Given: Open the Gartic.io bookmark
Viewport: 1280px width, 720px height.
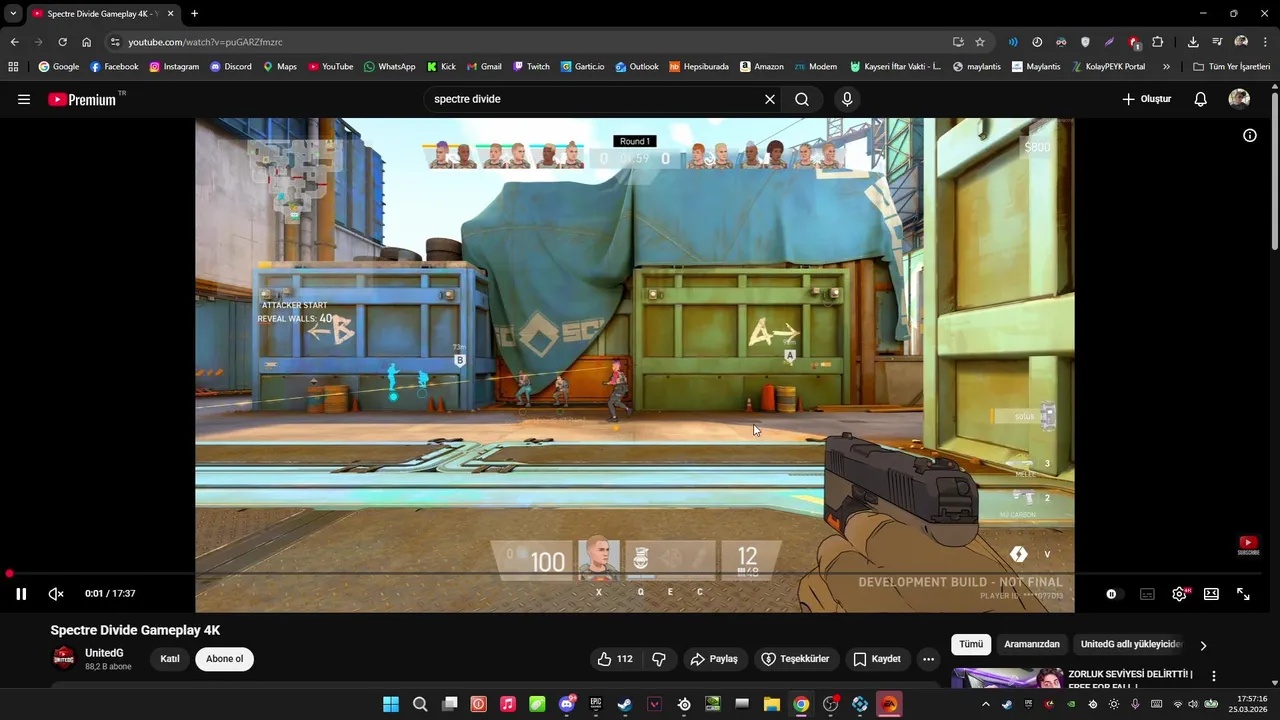Looking at the screenshot, I should (x=582, y=67).
